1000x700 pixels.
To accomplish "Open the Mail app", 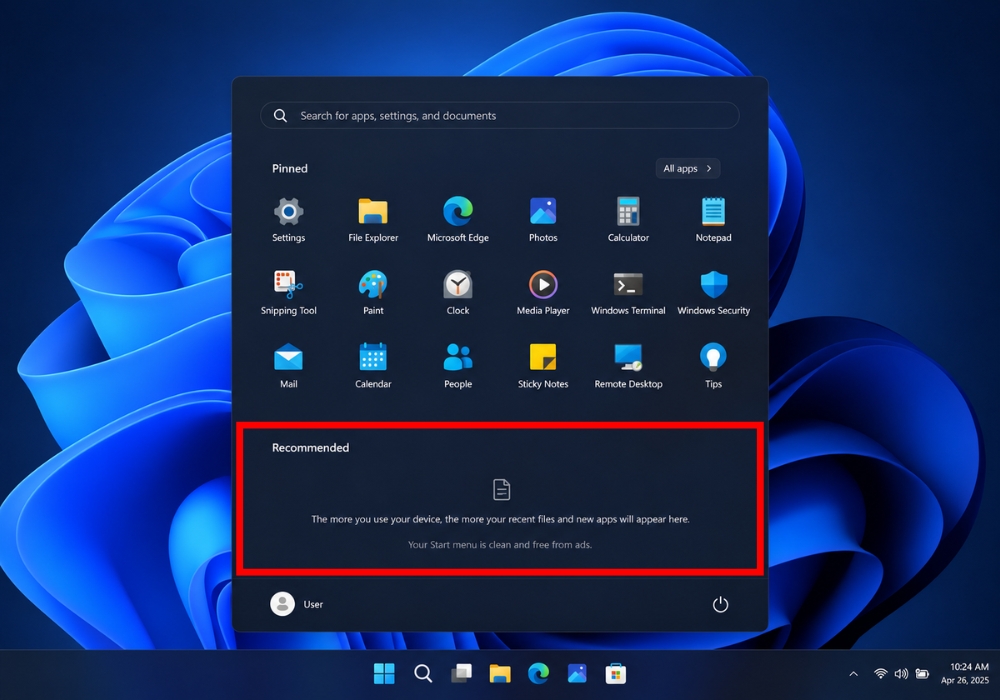I will pos(288,366).
